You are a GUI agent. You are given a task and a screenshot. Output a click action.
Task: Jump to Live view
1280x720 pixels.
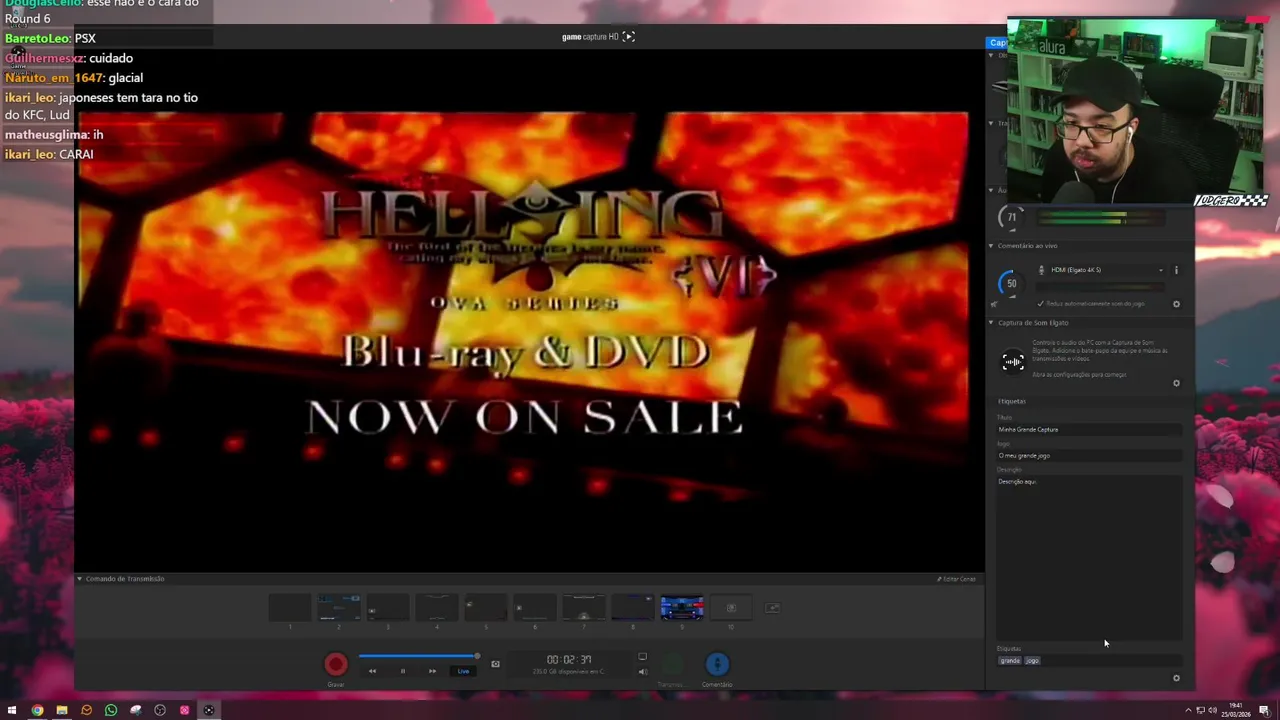tap(463, 671)
